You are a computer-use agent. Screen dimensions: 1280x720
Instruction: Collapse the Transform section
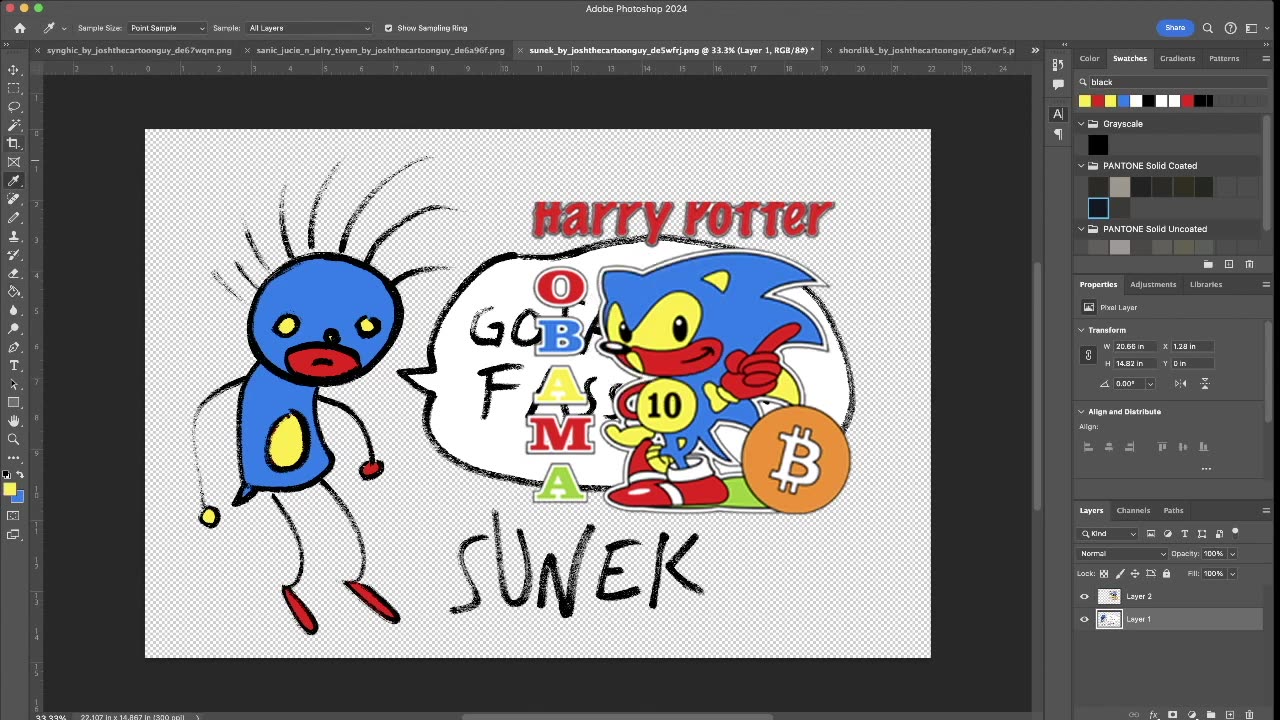click(x=1081, y=330)
